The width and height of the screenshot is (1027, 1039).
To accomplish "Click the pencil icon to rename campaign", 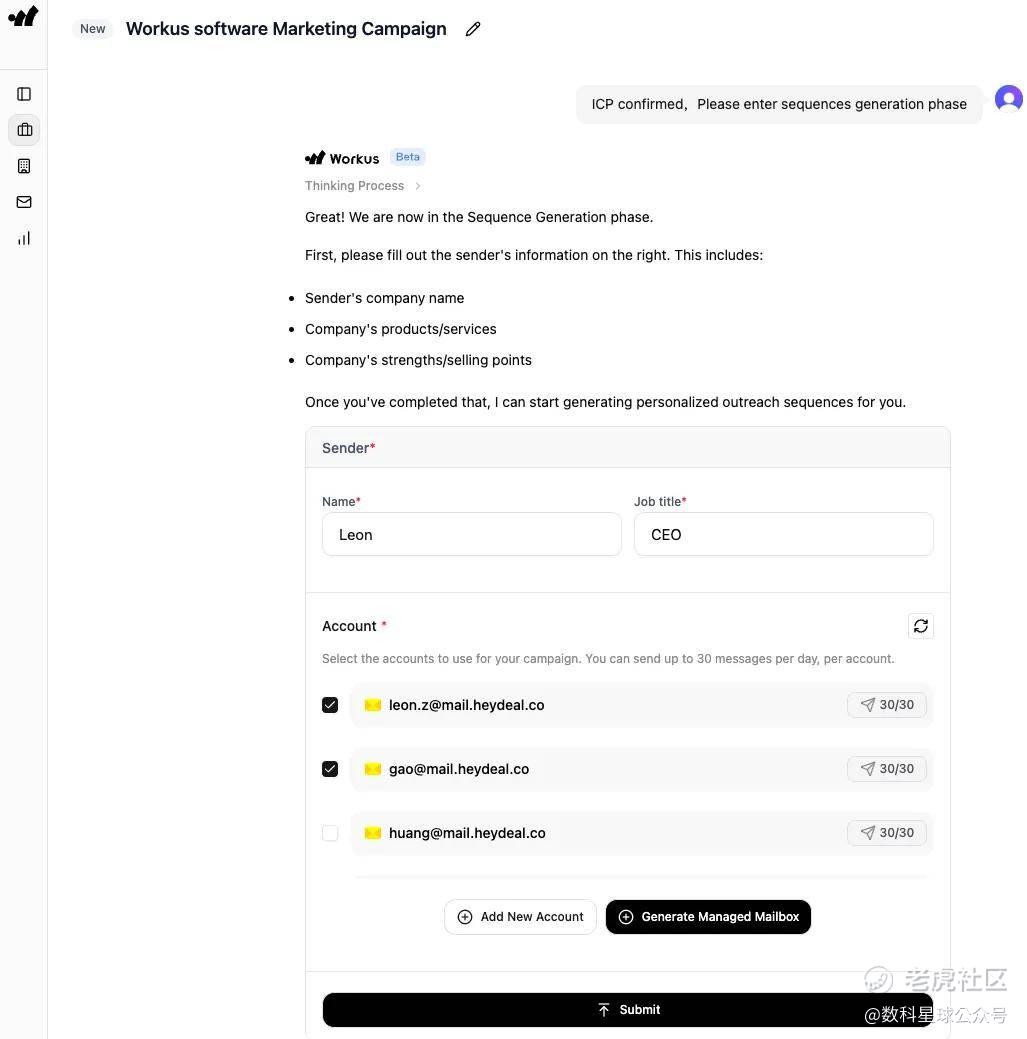I will point(473,29).
